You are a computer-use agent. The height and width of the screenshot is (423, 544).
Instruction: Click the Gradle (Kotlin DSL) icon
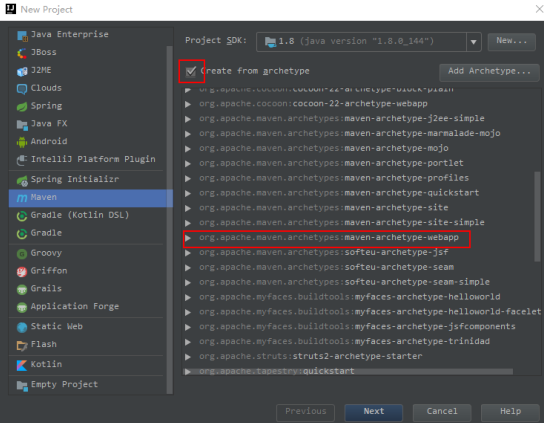tap(22, 216)
